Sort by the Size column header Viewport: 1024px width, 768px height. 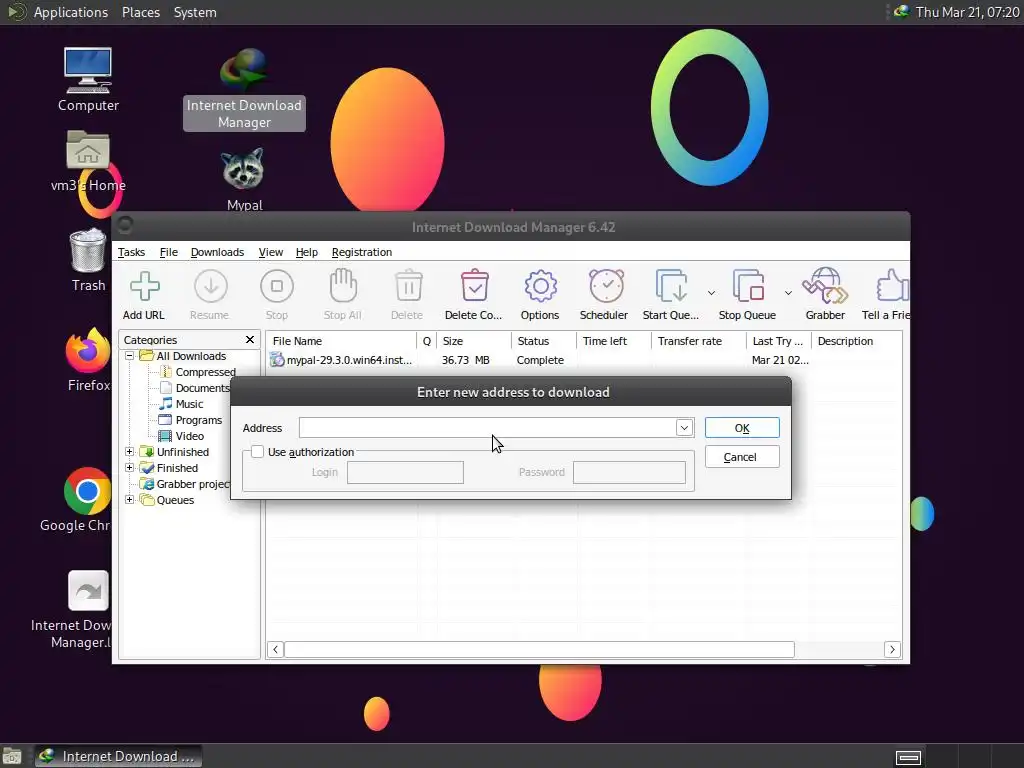[x=473, y=341]
